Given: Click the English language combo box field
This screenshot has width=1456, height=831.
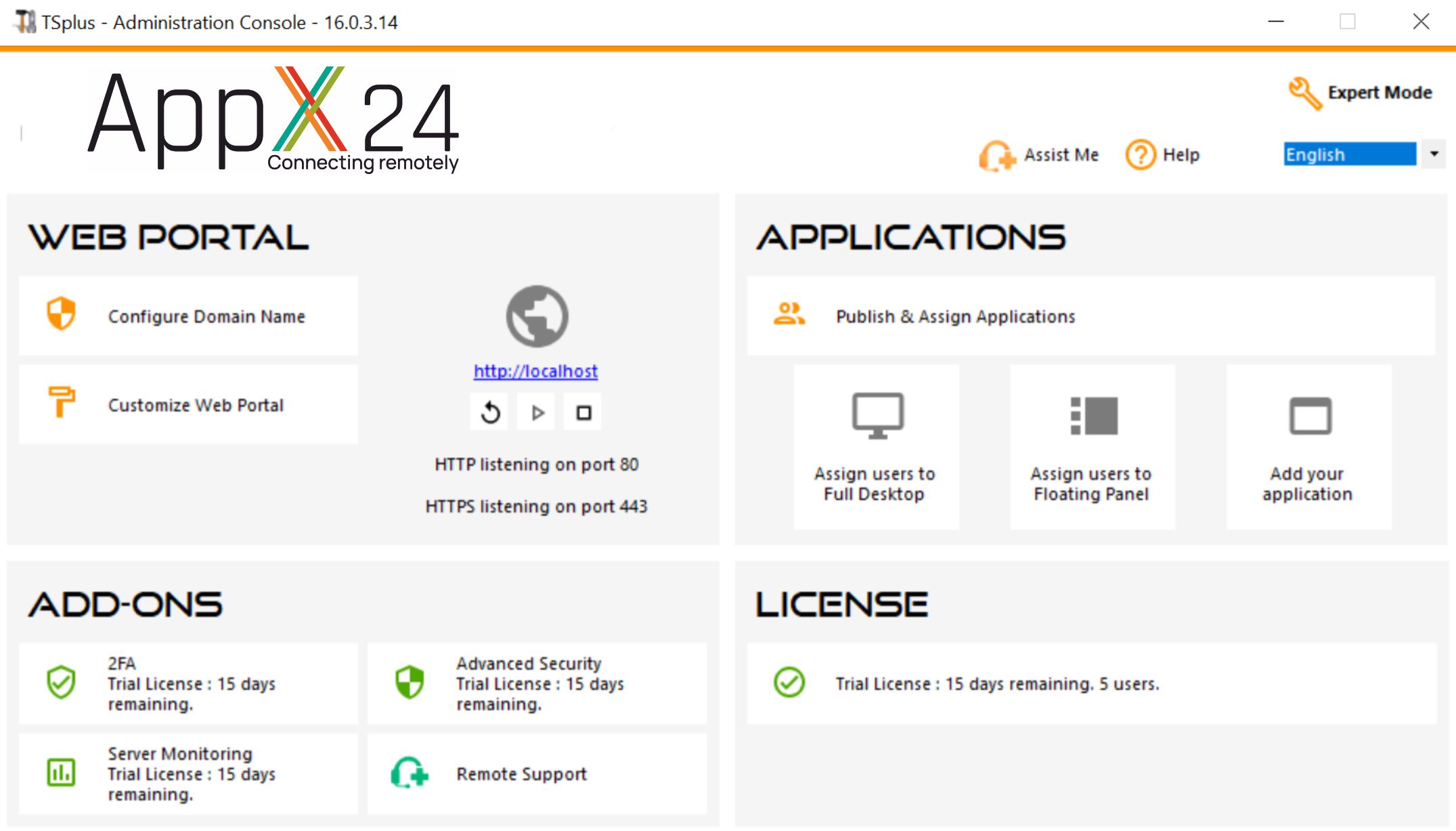Looking at the screenshot, I should [1349, 154].
